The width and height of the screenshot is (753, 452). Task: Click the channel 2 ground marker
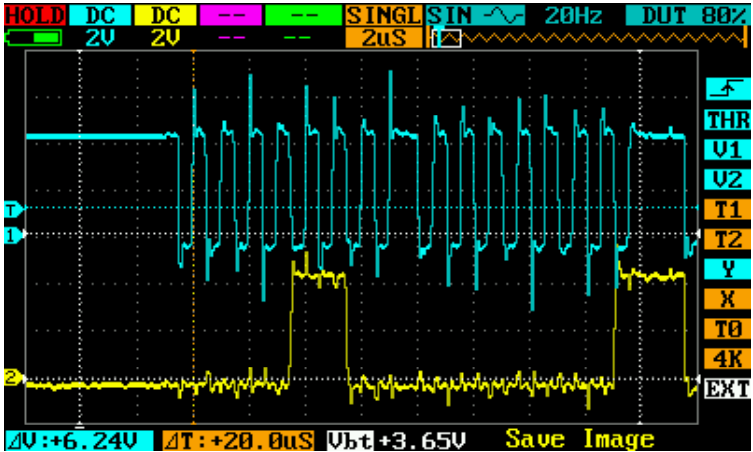tap(14, 378)
